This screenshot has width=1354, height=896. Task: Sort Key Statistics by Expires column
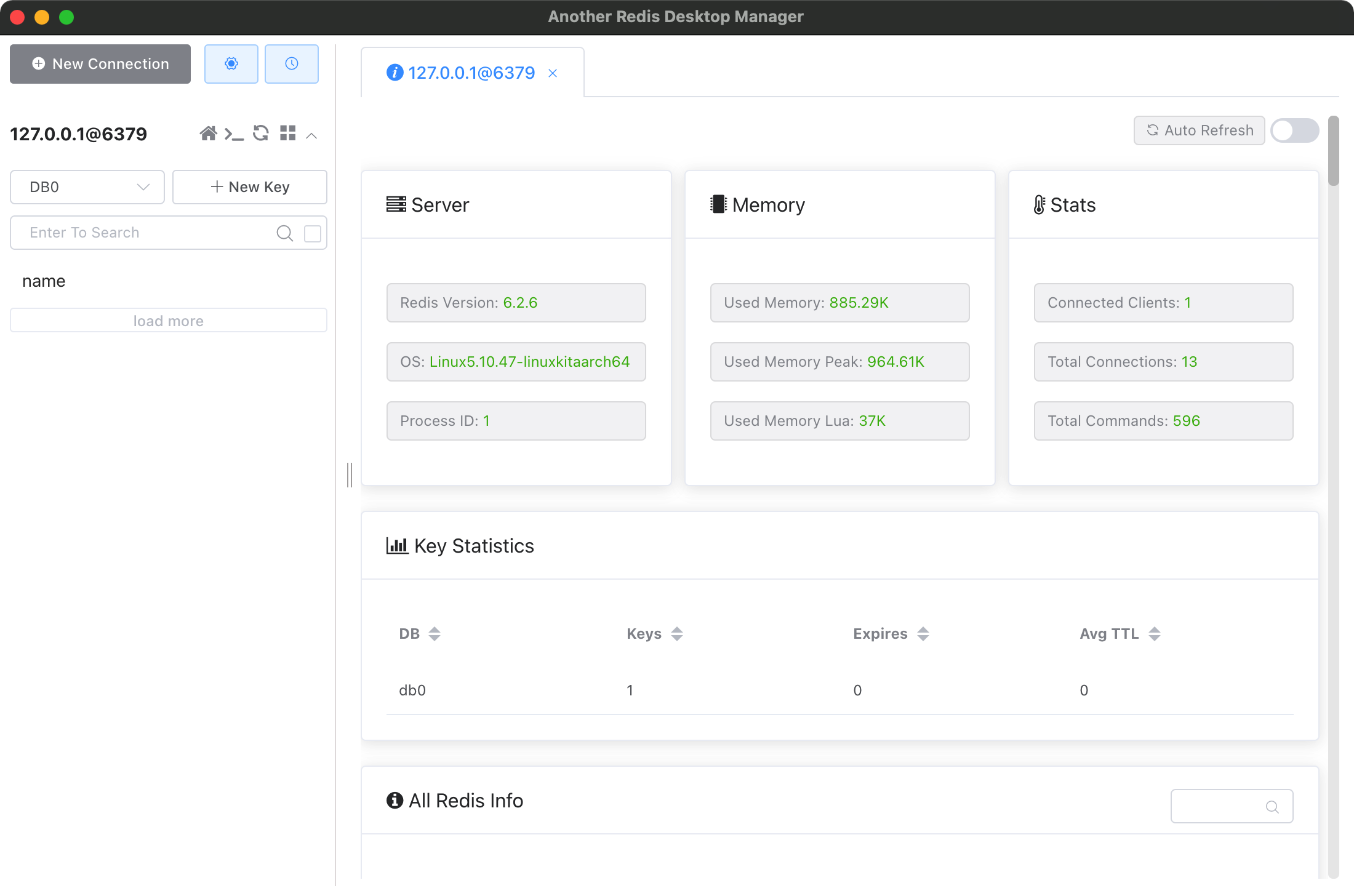pos(923,634)
